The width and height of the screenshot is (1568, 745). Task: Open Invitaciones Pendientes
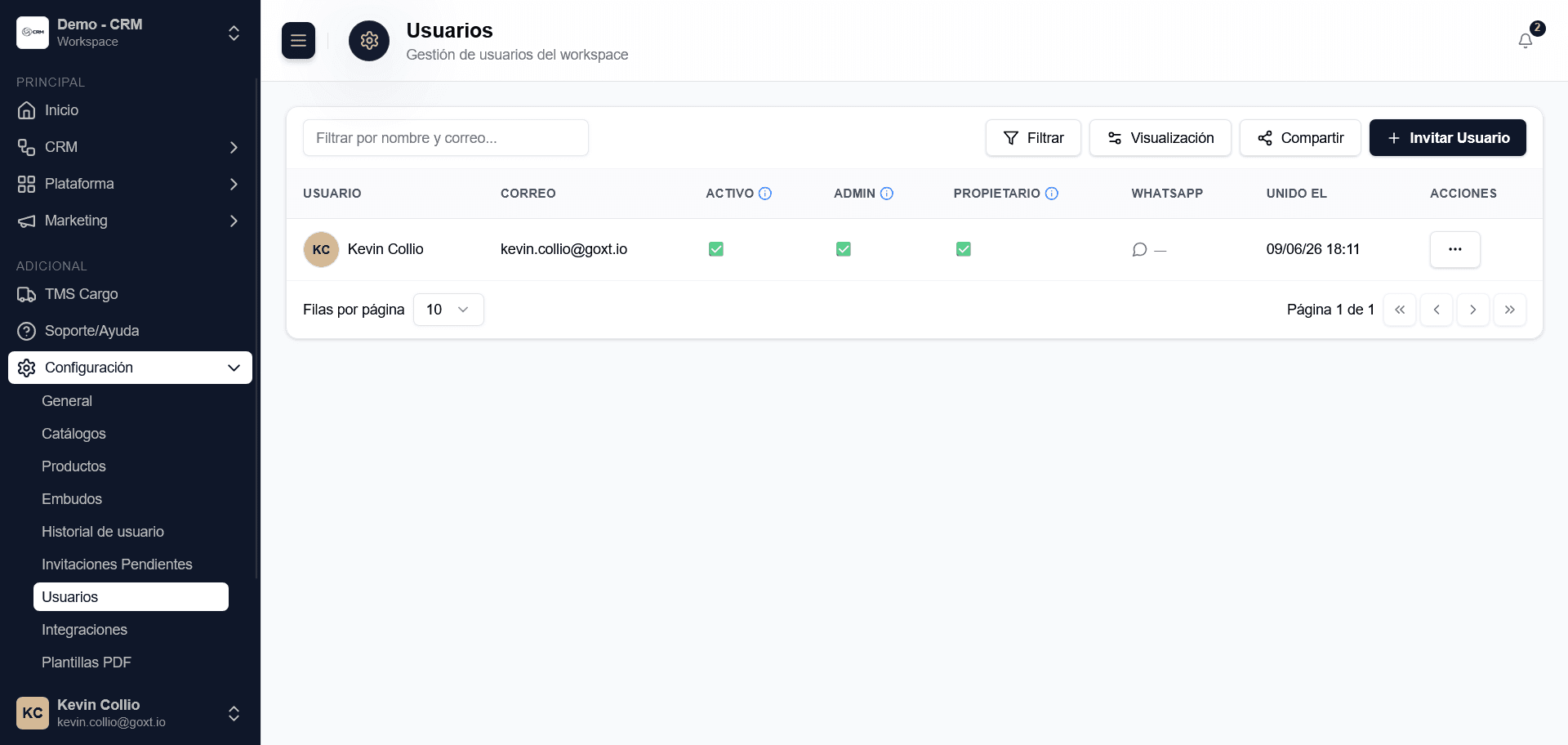coord(117,564)
